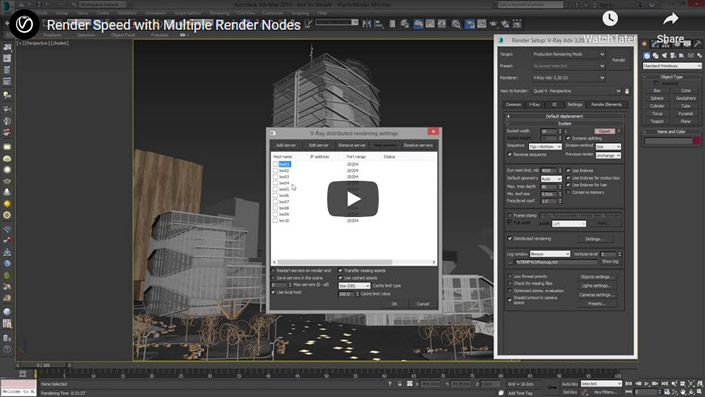Switch to the Settings tab

point(575,104)
